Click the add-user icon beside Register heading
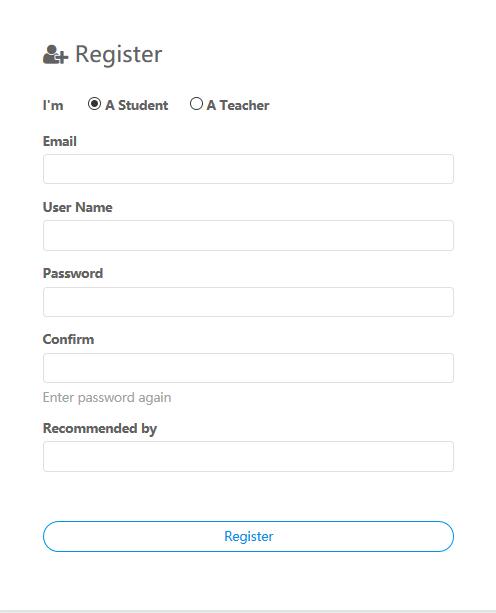Screen dimensions: 496x613 [x=56, y=54]
